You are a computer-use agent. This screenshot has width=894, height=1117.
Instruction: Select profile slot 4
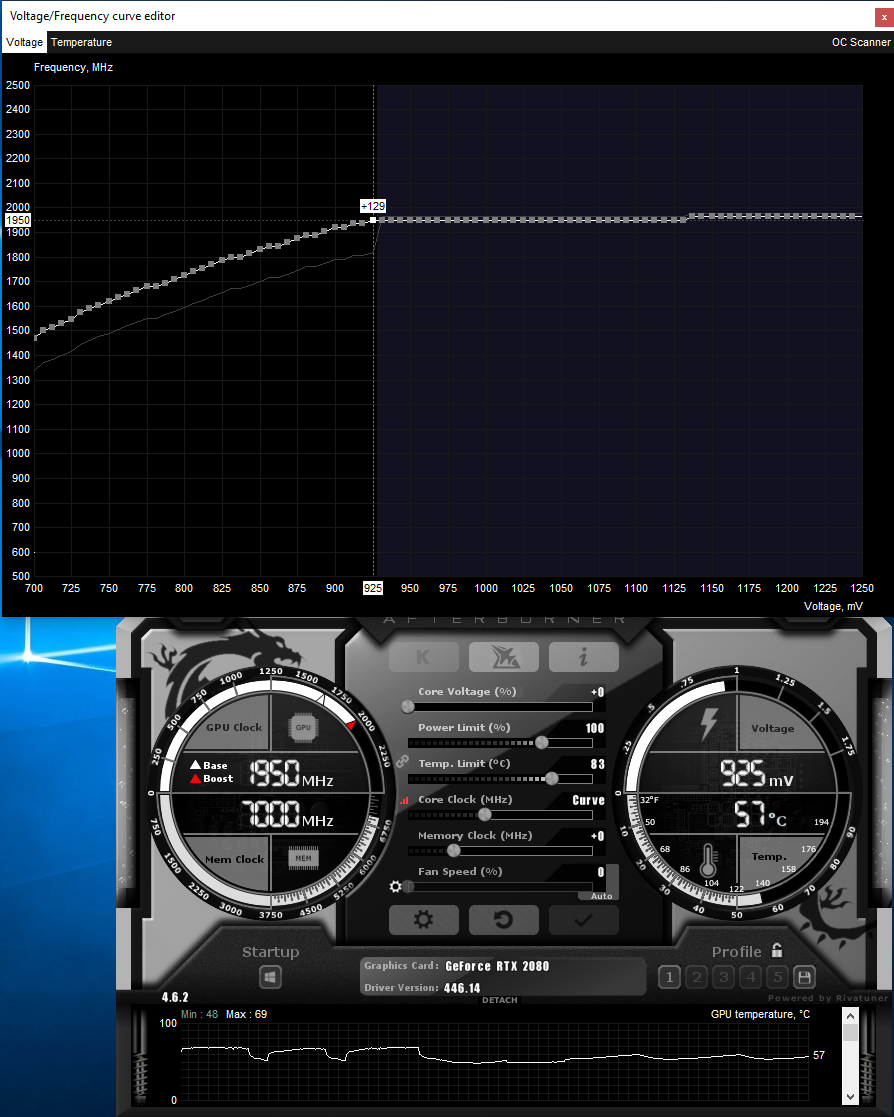pyautogui.click(x=751, y=977)
